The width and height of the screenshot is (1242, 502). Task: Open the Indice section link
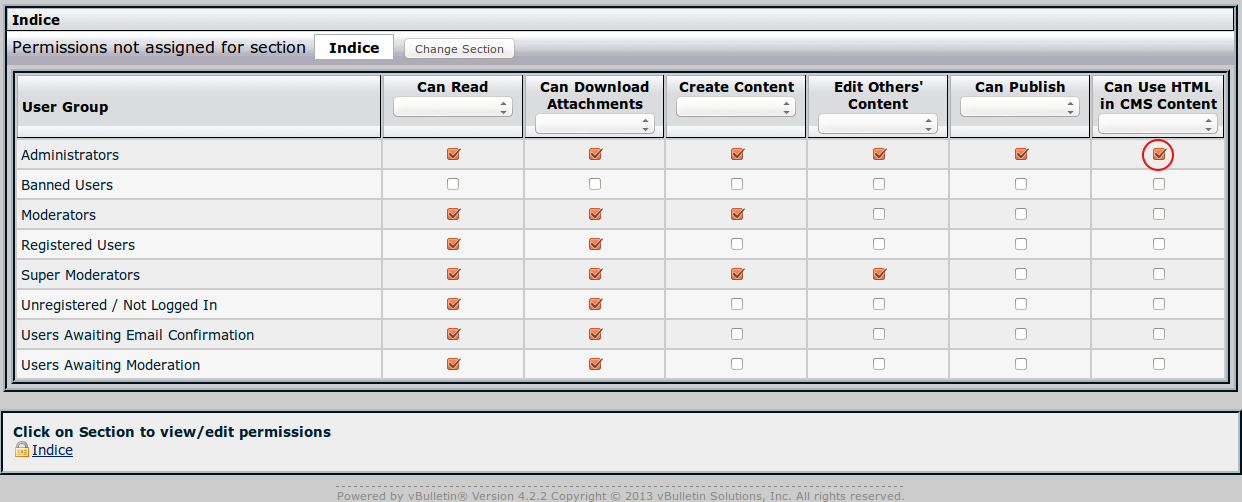pyautogui.click(x=52, y=450)
